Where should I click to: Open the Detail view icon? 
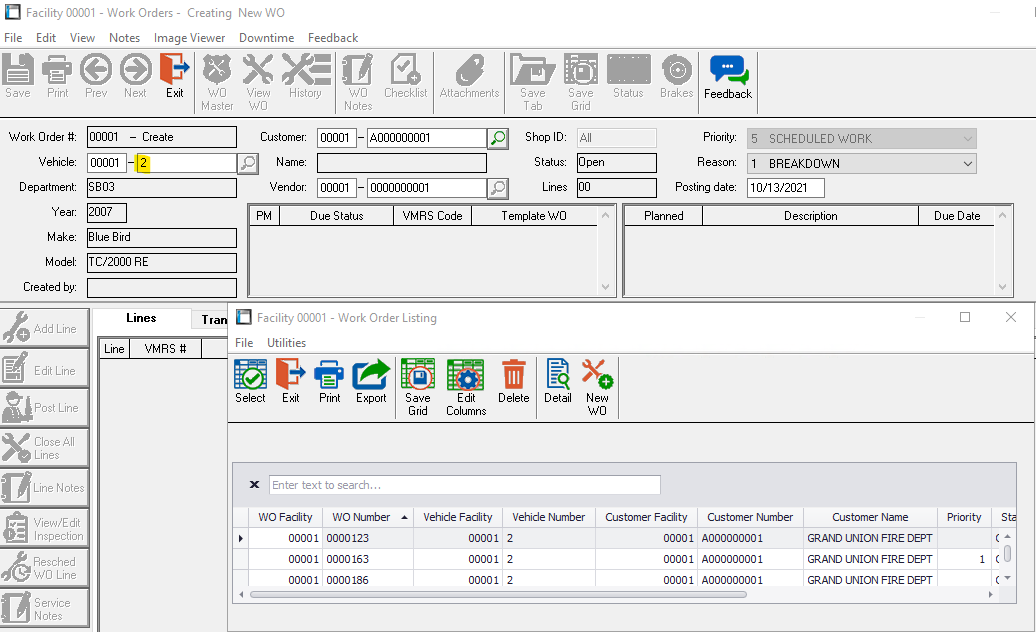pyautogui.click(x=558, y=382)
